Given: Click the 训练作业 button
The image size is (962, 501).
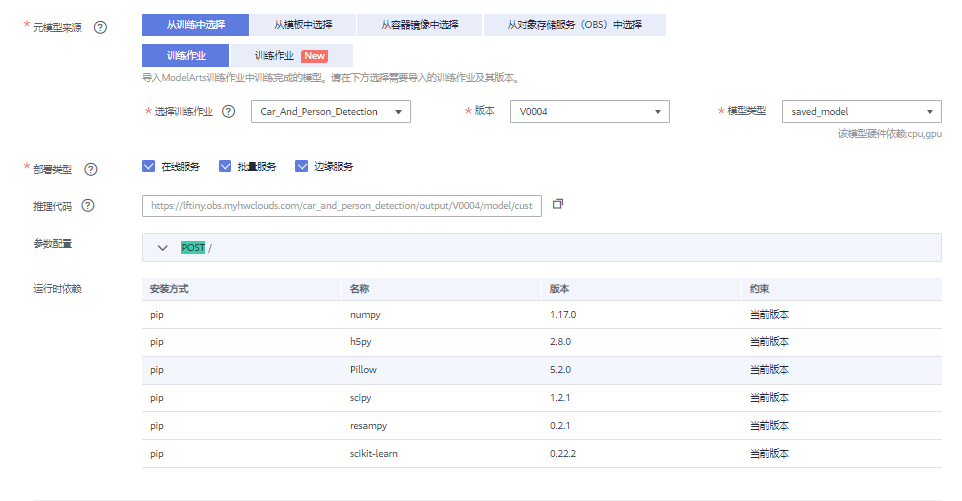Looking at the screenshot, I should [x=186, y=56].
